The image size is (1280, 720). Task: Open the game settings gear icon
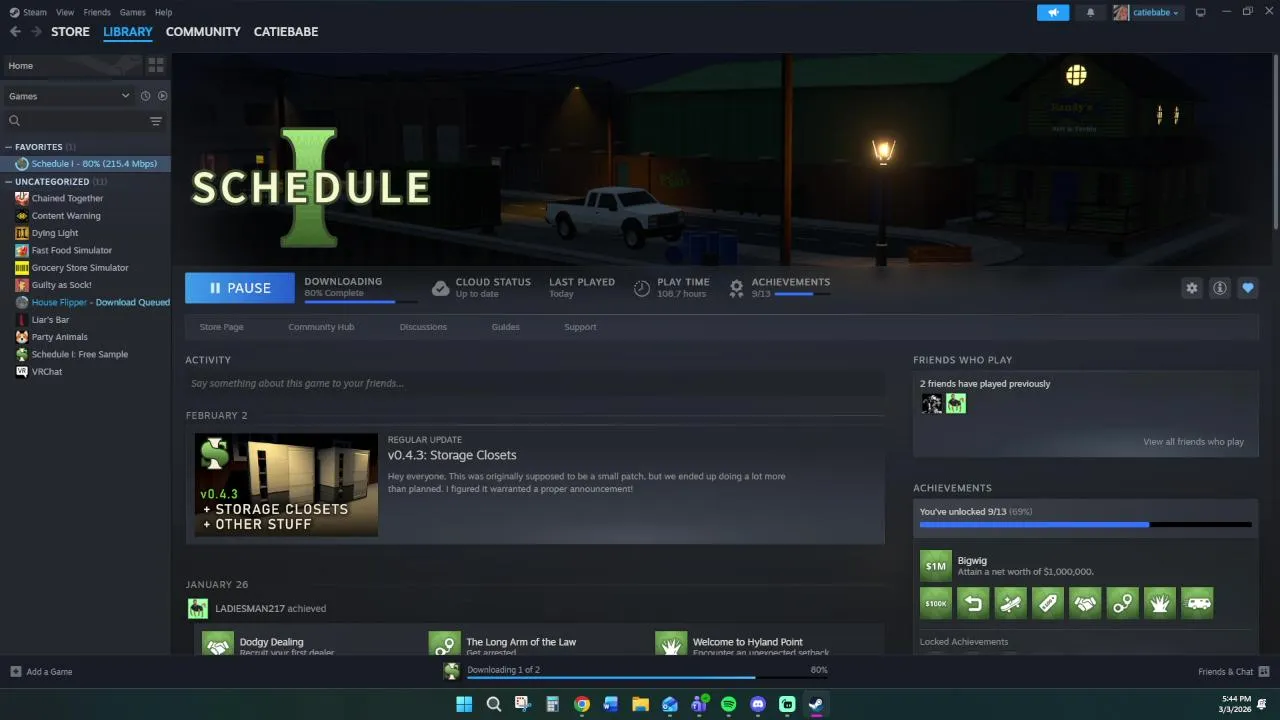(x=1192, y=288)
